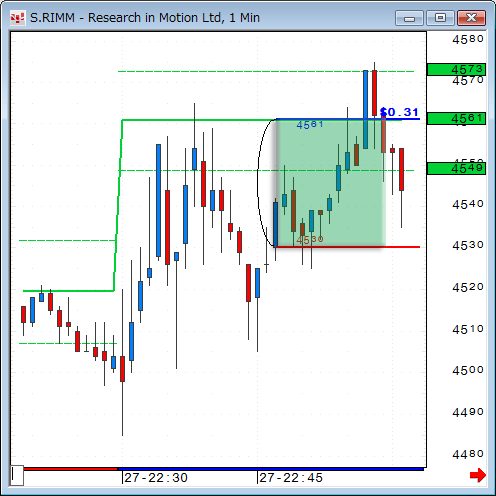Image resolution: width=496 pixels, height=496 pixels.
Task: Click the white box at timeline start
Action: click(17, 475)
